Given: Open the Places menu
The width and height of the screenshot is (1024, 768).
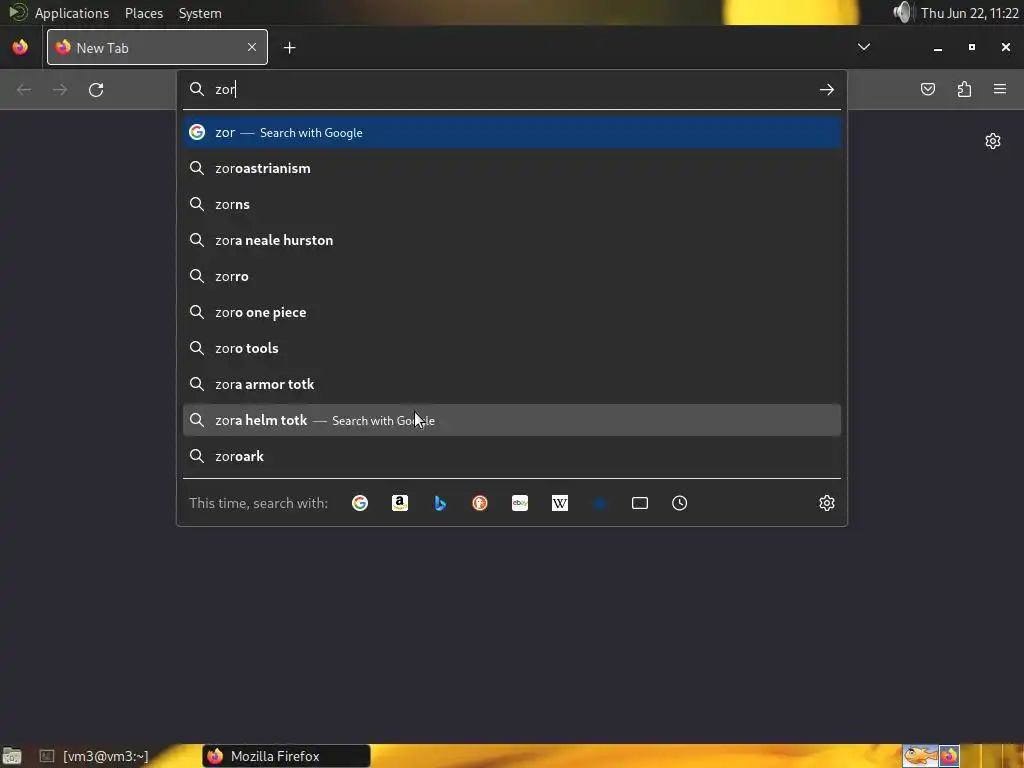Looking at the screenshot, I should click(x=144, y=13).
